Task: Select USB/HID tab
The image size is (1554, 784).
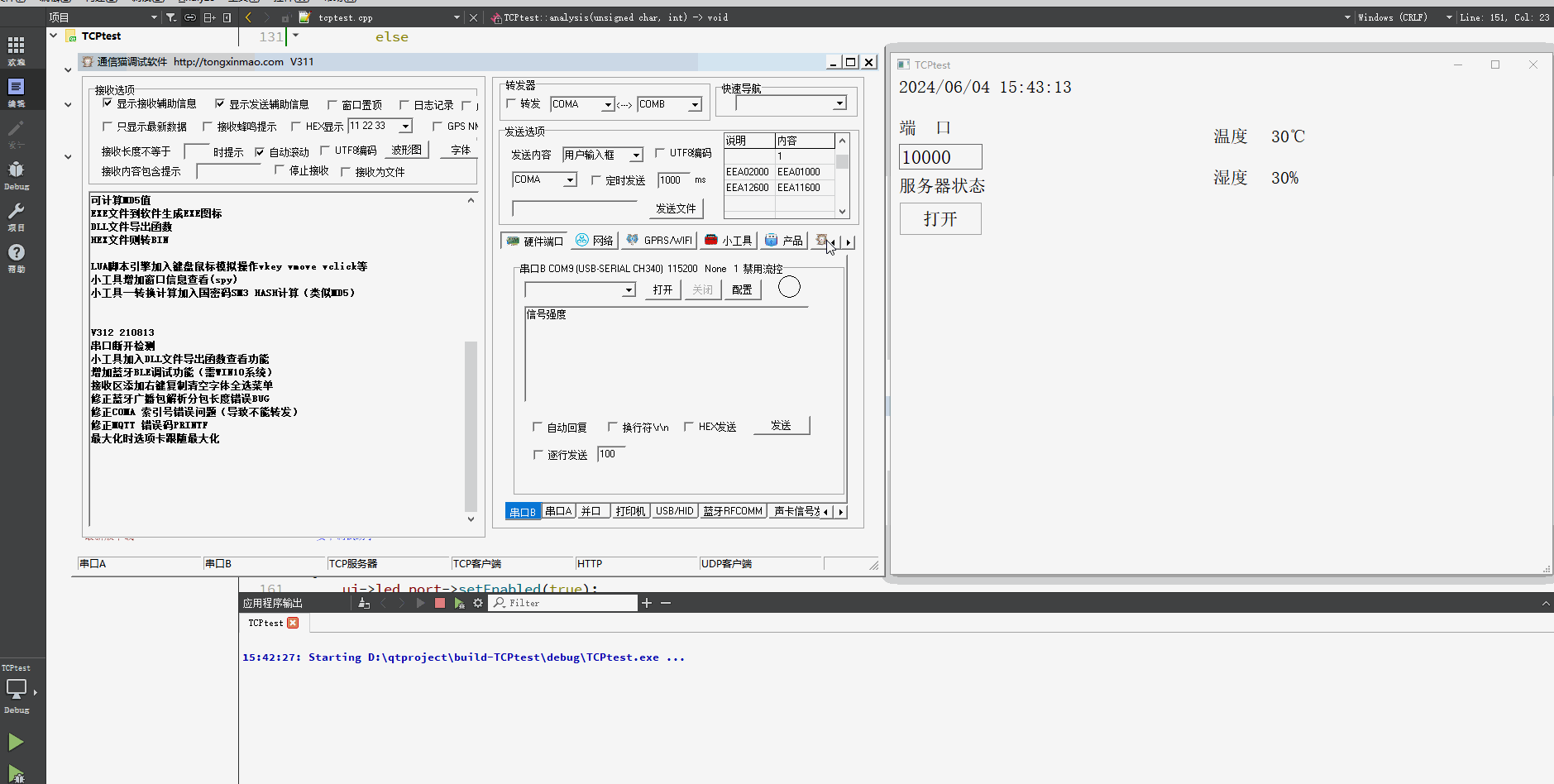Action: click(674, 511)
